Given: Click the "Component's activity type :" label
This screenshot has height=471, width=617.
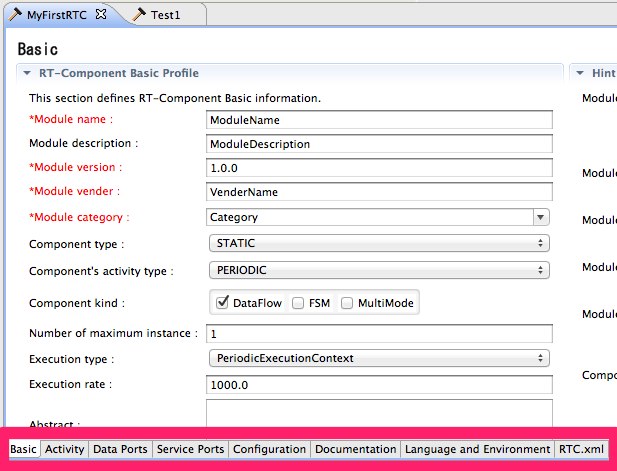Looking at the screenshot, I should [x=101, y=271].
